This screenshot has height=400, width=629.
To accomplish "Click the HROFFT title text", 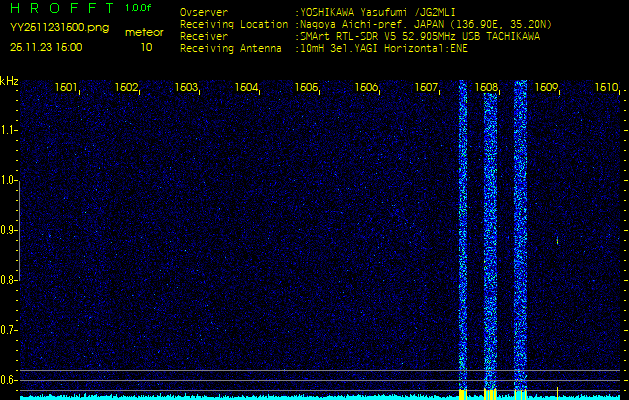I will [60, 9].
